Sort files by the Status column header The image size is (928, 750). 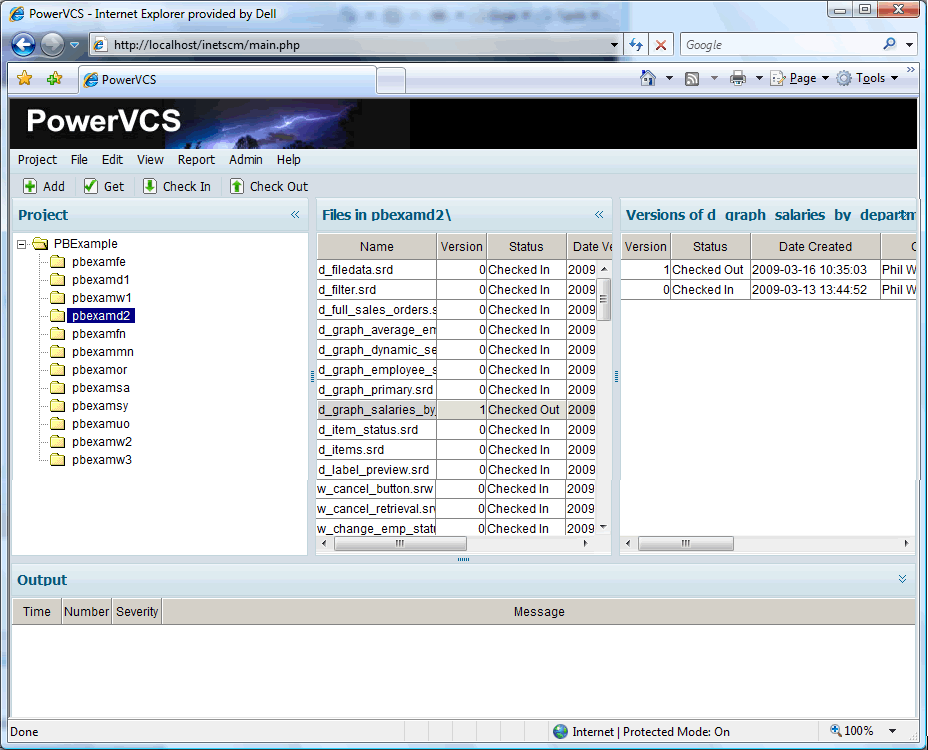(526, 247)
